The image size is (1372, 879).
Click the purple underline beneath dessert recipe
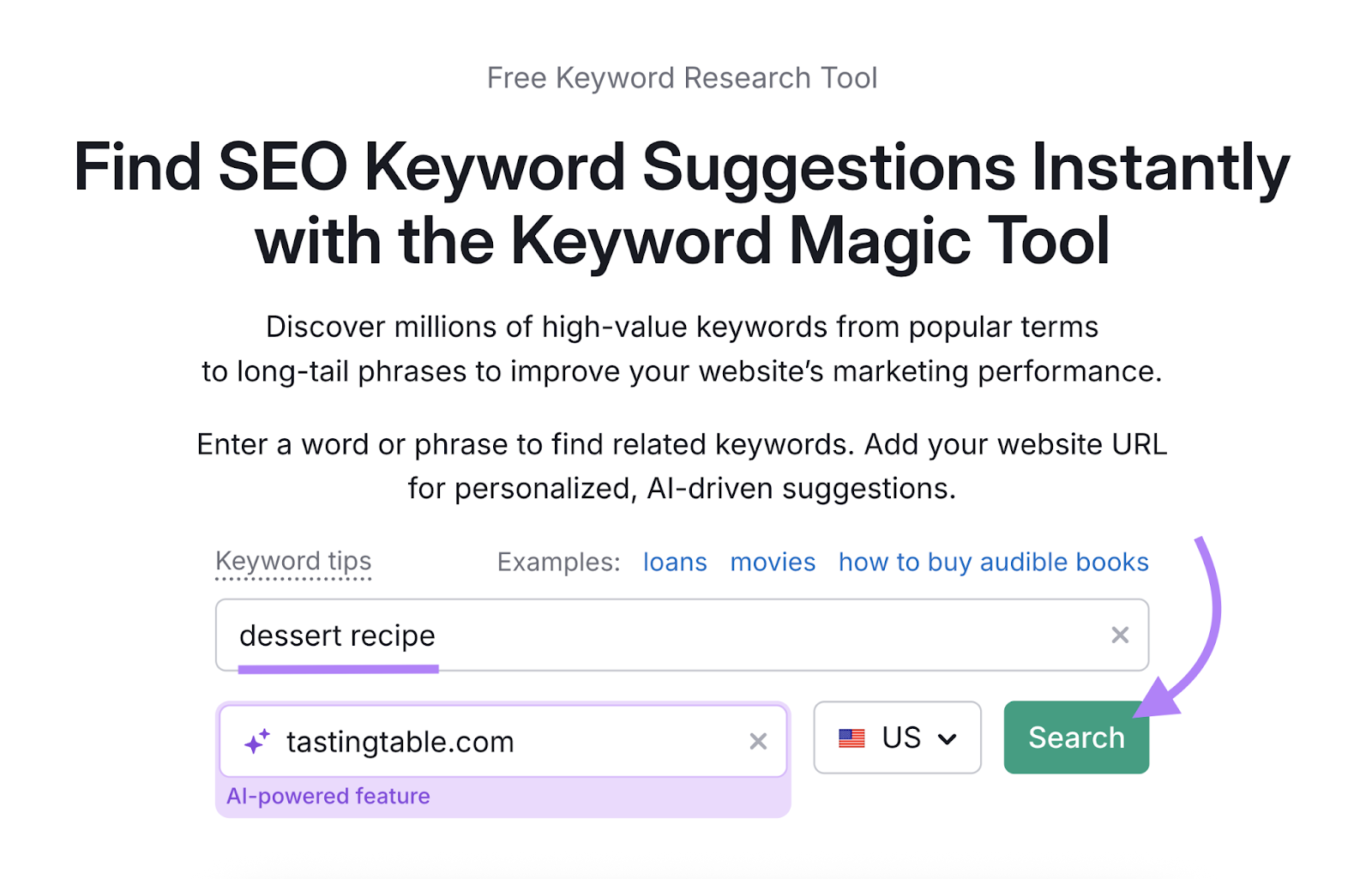tap(339, 669)
